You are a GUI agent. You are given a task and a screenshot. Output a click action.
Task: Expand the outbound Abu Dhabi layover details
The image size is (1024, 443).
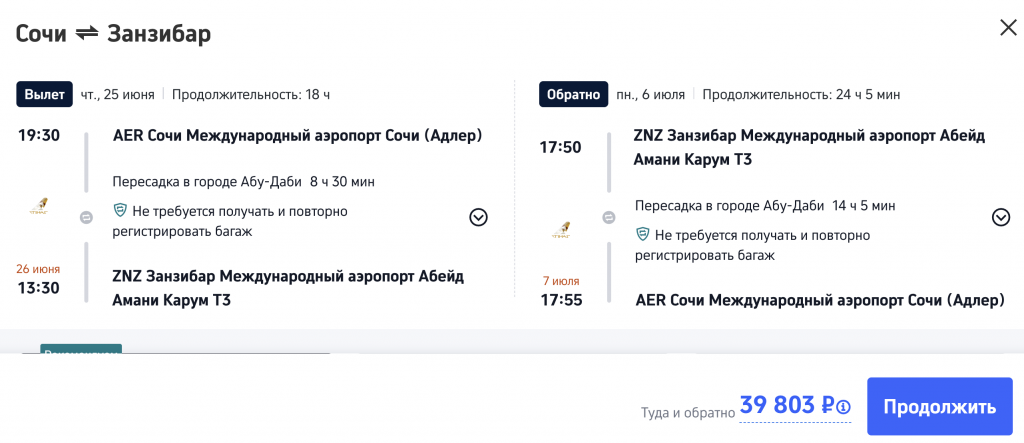point(478,217)
